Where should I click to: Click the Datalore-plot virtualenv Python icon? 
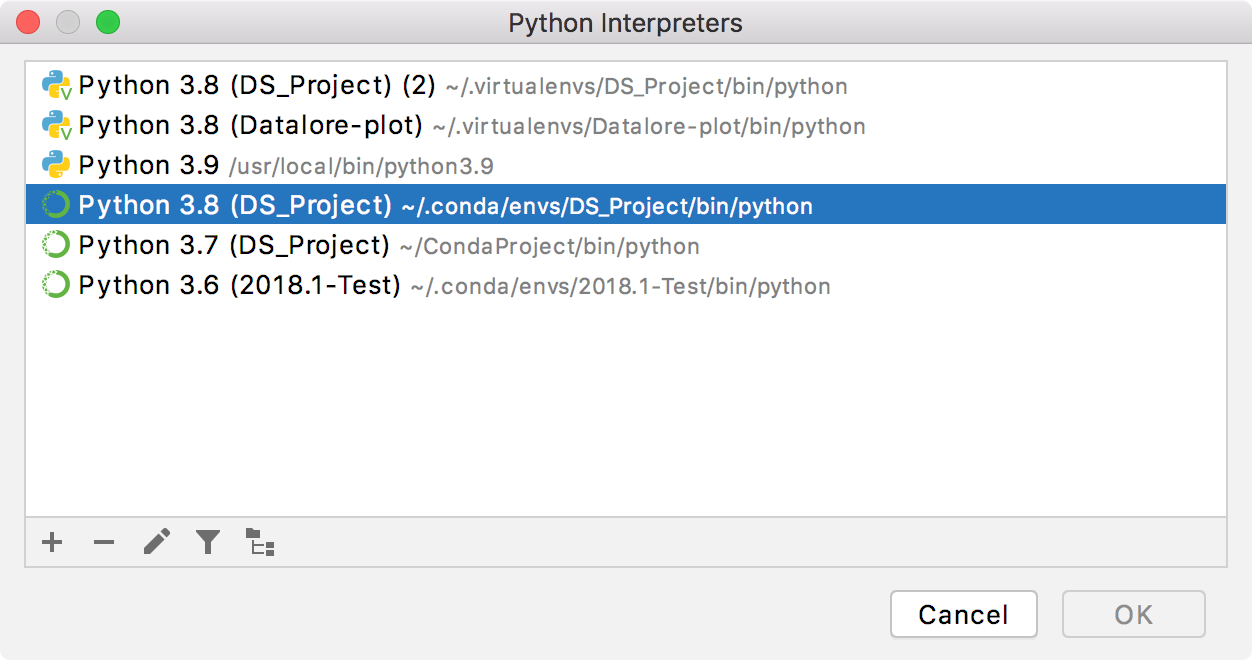point(57,126)
